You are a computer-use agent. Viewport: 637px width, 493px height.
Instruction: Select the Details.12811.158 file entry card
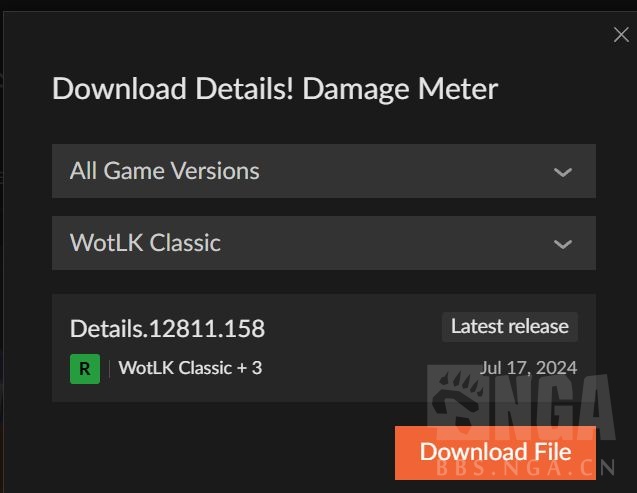pyautogui.click(x=324, y=348)
